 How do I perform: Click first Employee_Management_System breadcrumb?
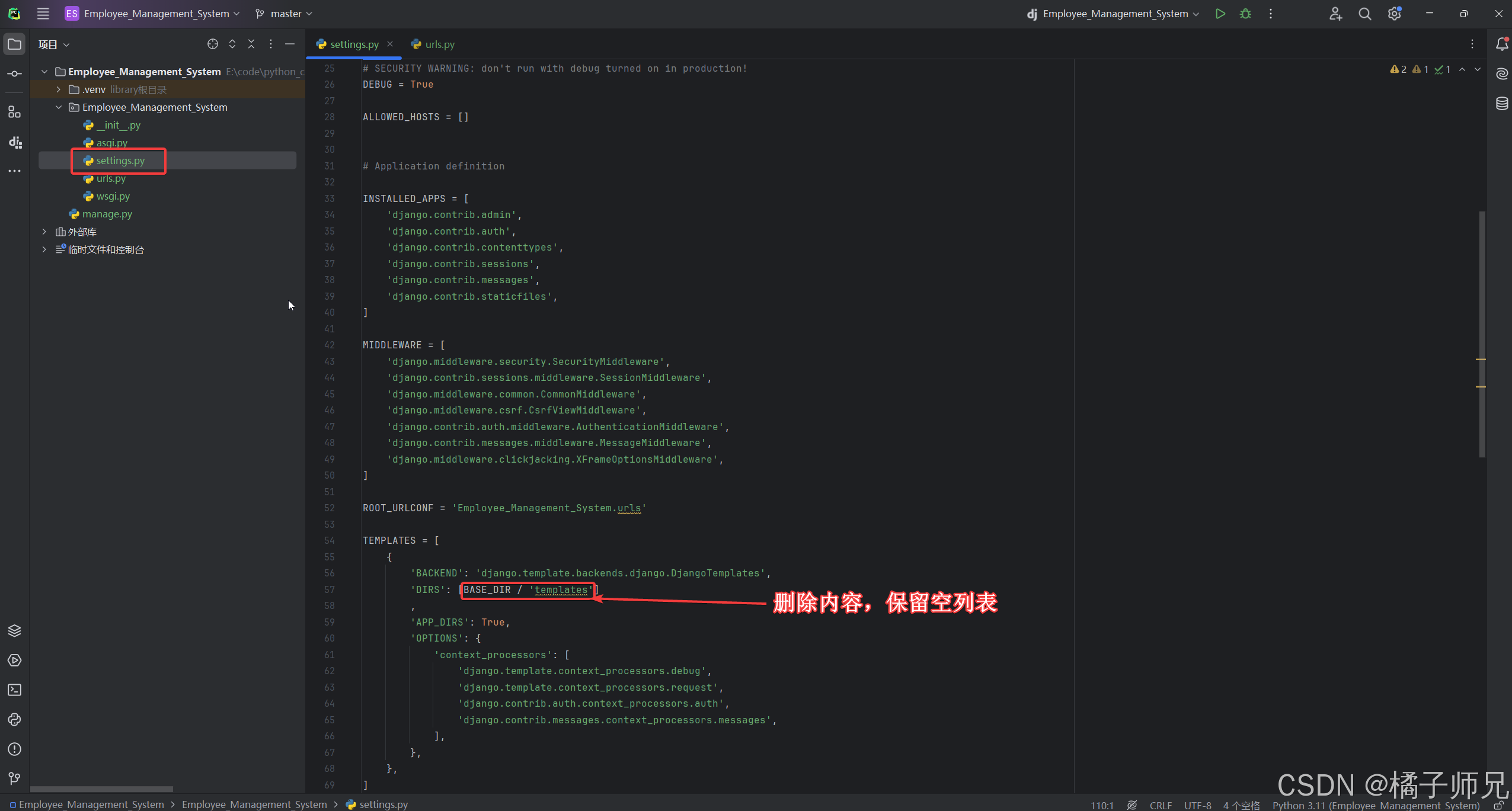[x=87, y=804]
